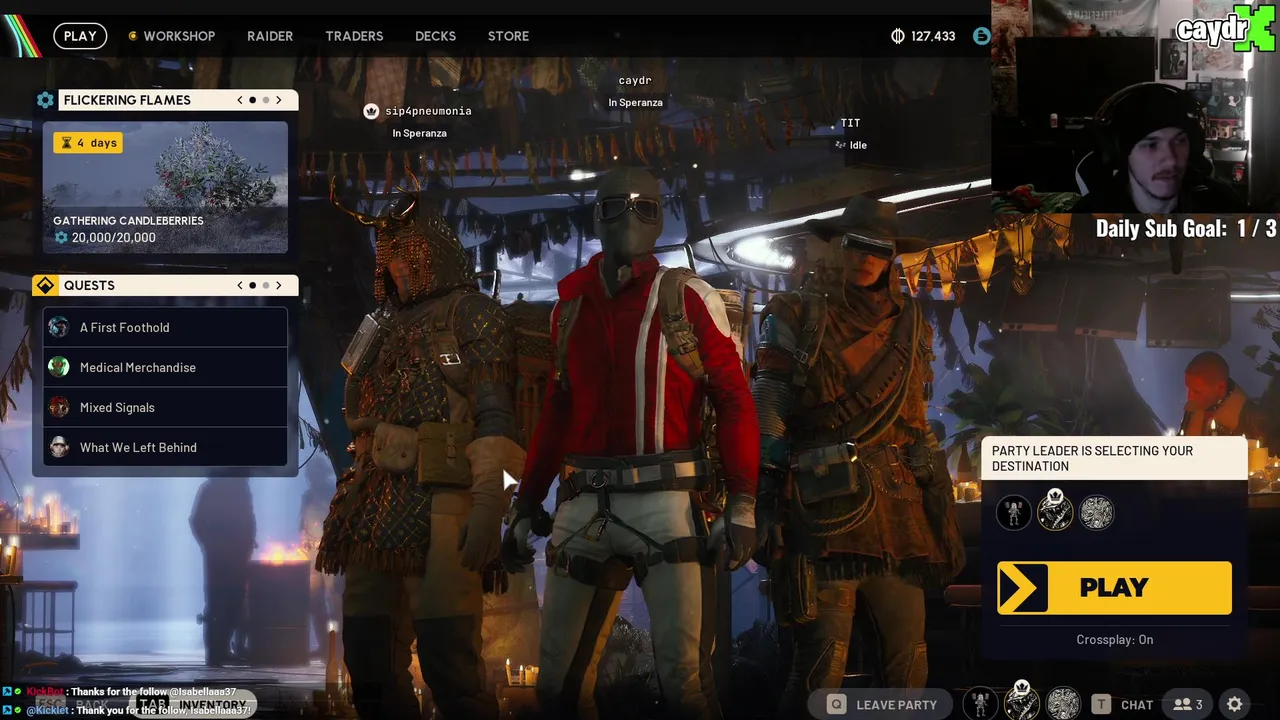Toggle the Crossplay: On setting

pyautogui.click(x=1114, y=640)
